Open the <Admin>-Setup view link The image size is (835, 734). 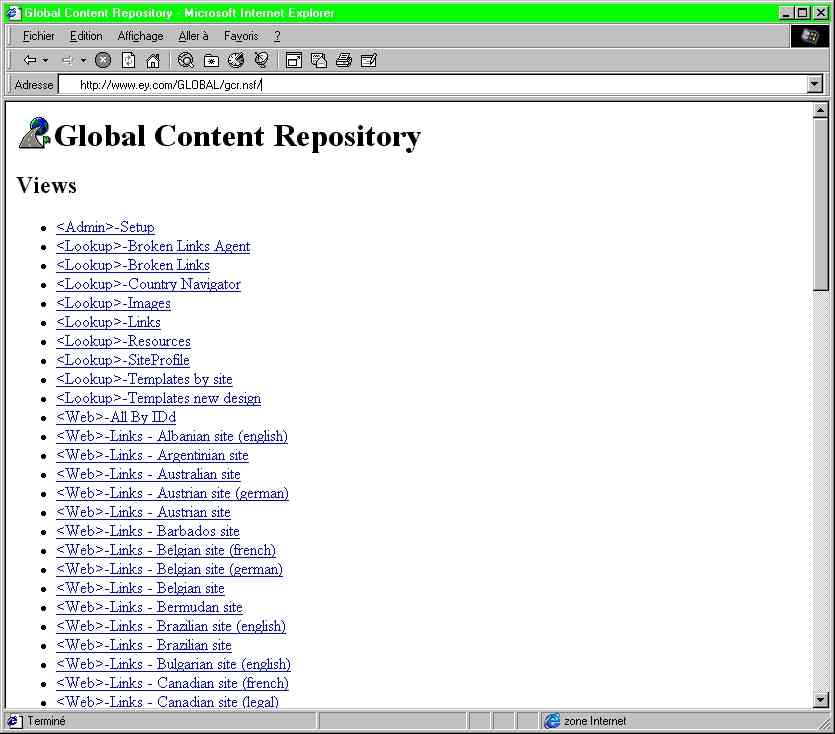(x=105, y=227)
